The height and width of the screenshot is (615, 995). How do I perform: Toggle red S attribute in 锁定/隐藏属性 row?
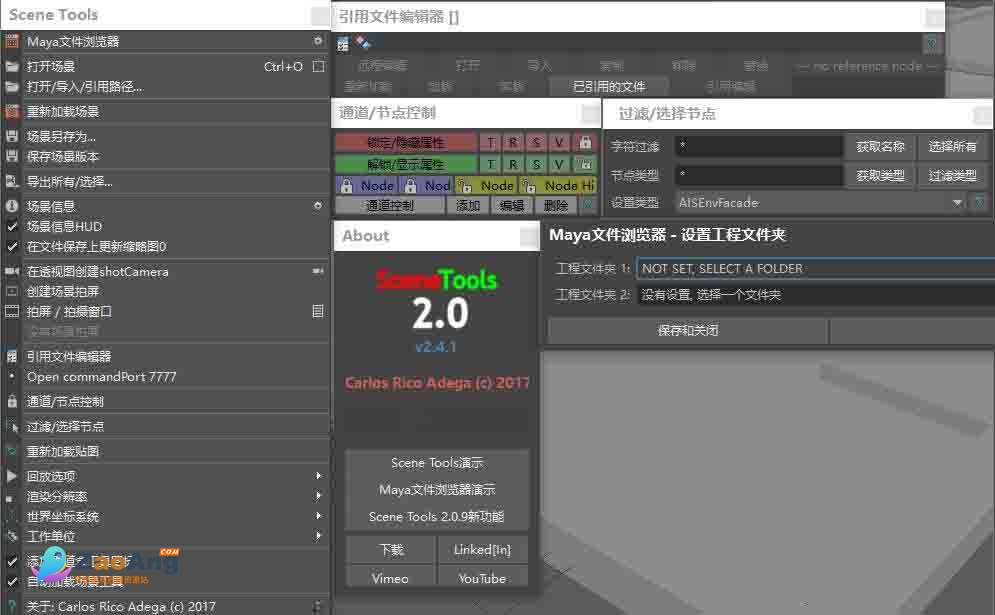click(536, 143)
